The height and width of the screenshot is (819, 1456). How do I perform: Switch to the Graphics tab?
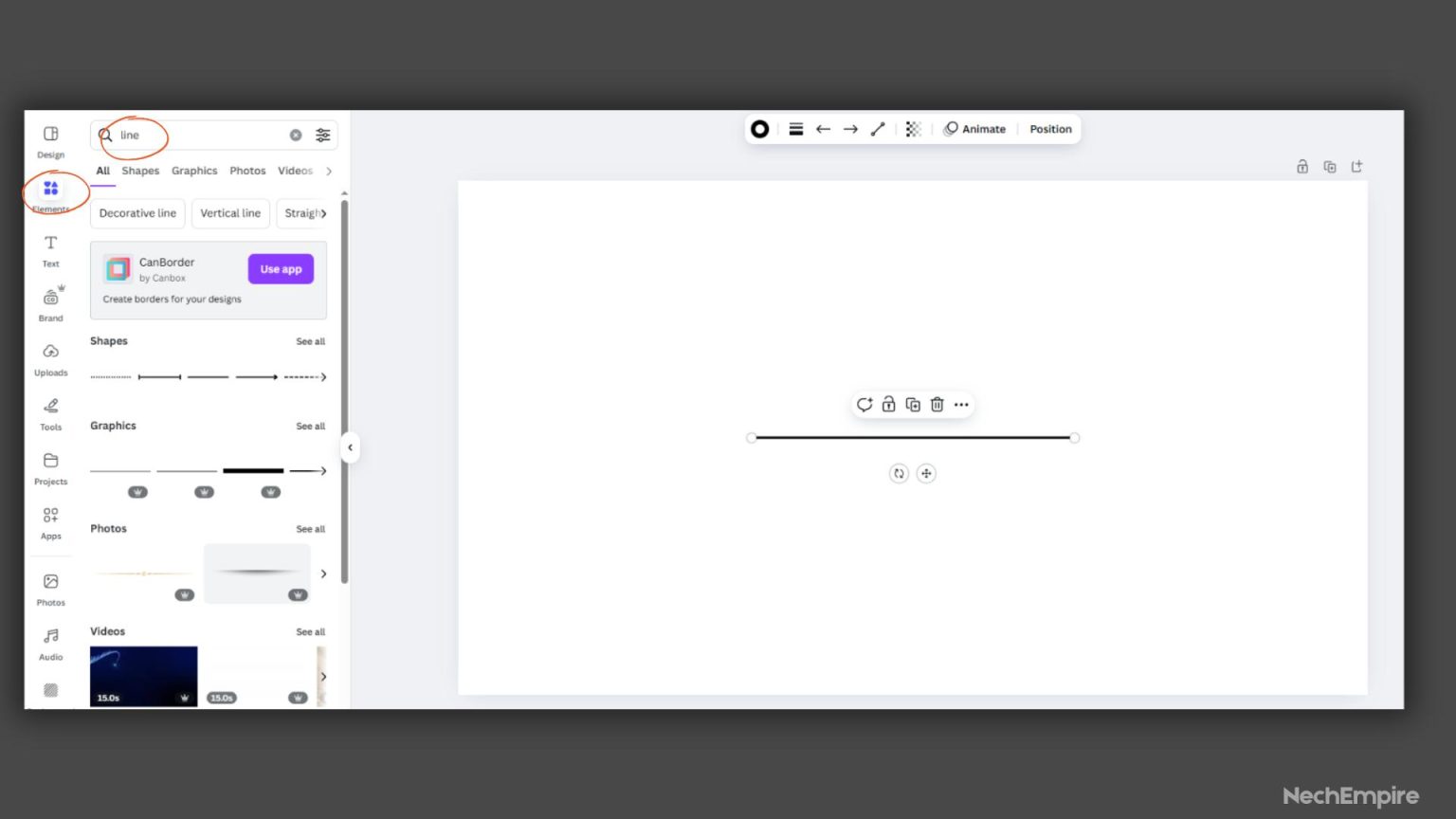pos(193,171)
